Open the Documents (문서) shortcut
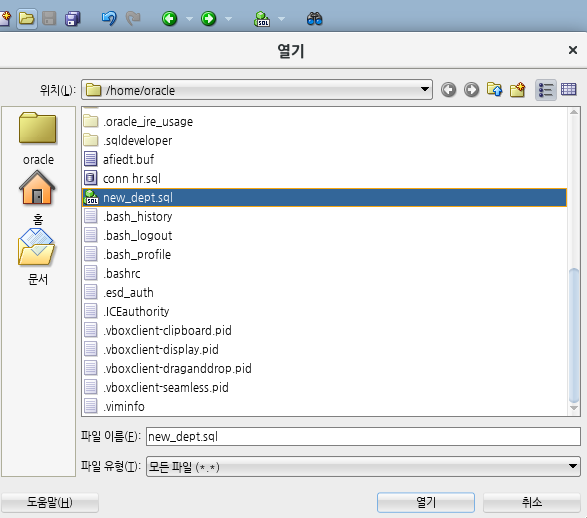Image resolution: width=587 pixels, height=518 pixels. click(x=37, y=257)
